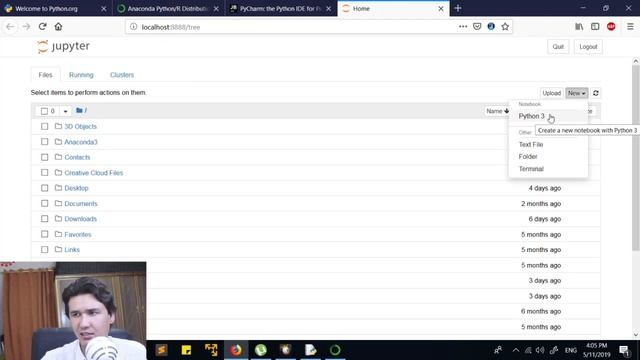Click the red Adblock extension icon
Image resolution: width=640 pixels, height=360 pixels.
click(x=611, y=27)
